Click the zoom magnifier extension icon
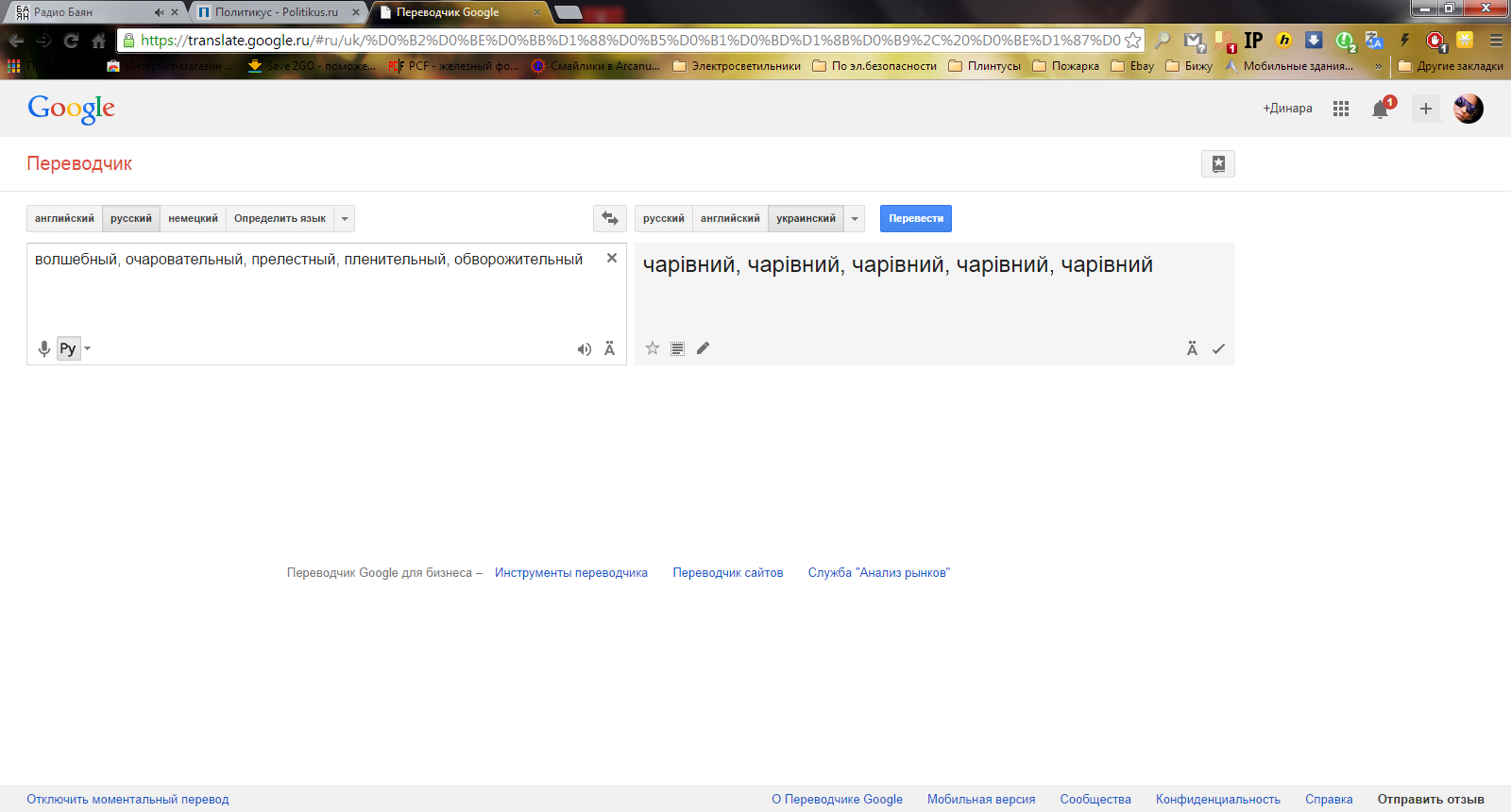Viewport: 1511px width, 812px height. (1163, 40)
